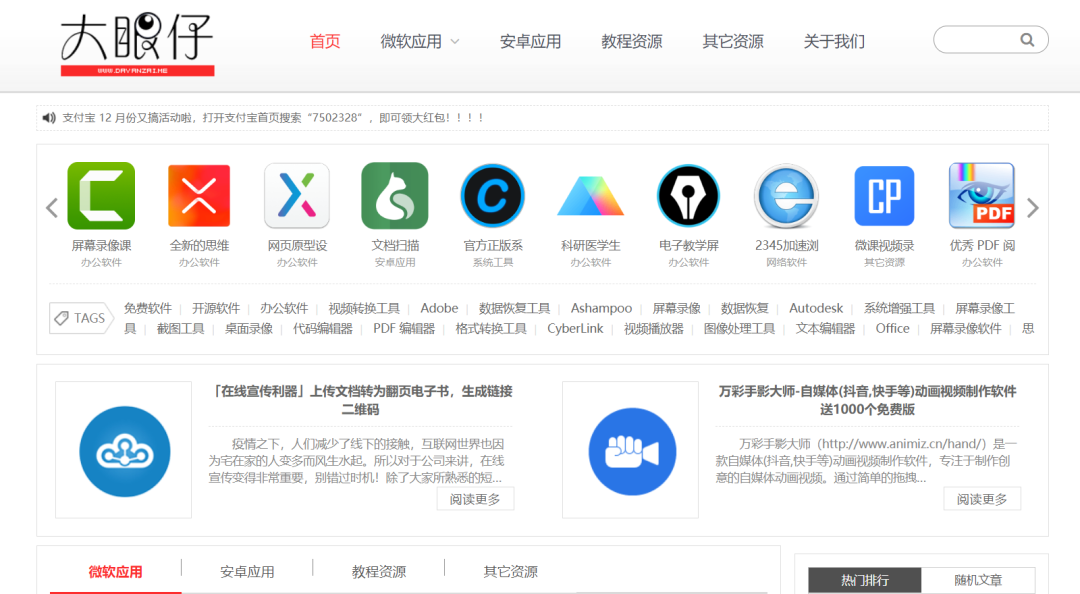Select the Axure web prototype icon
The width and height of the screenshot is (1080, 594).
coord(297,196)
